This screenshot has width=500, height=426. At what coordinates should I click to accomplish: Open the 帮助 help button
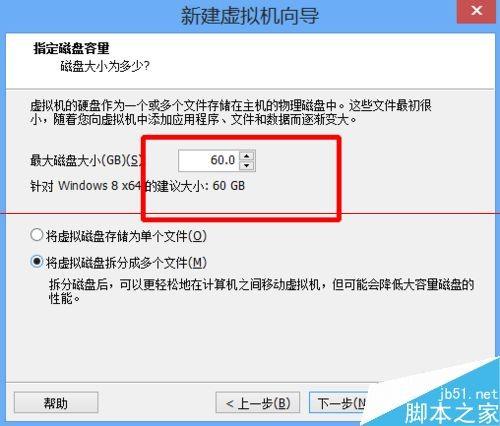tap(56, 402)
